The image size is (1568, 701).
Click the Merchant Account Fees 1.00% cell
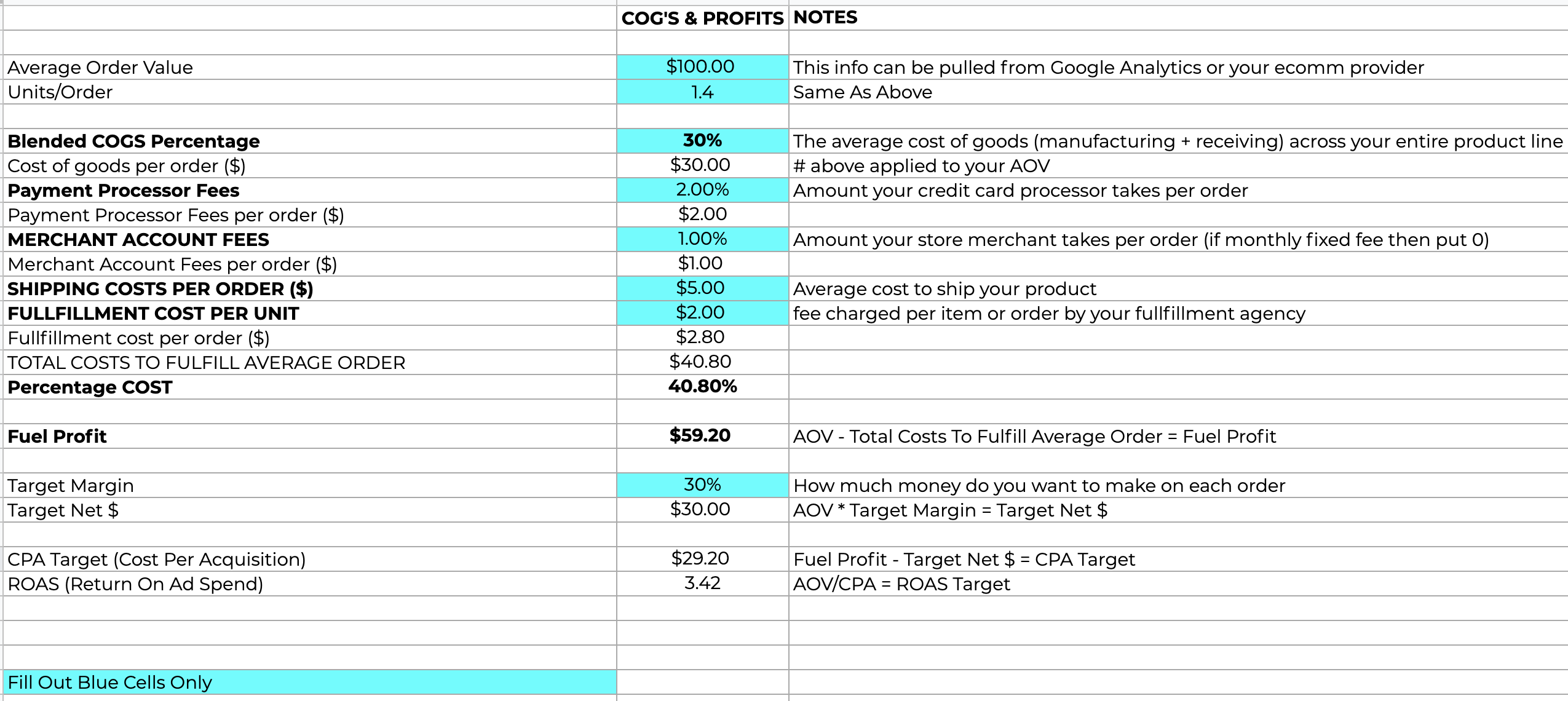click(x=702, y=239)
